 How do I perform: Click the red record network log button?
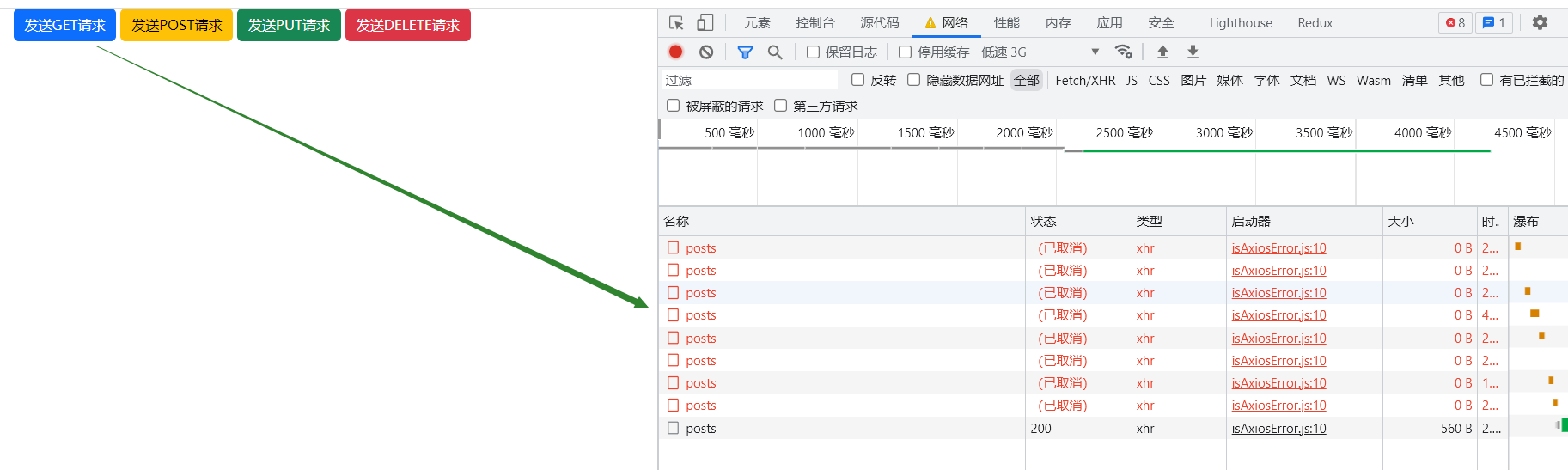click(676, 52)
